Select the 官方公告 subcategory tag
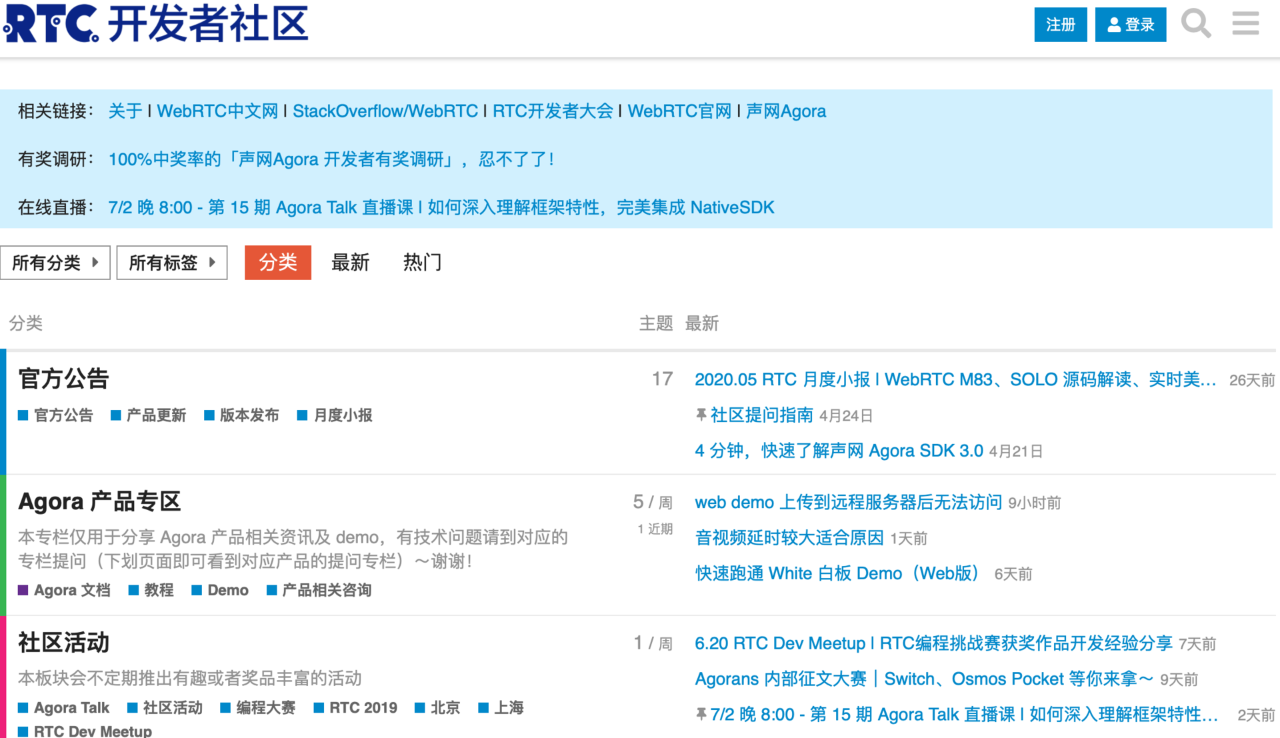Viewport: 1280px width, 738px height. coord(55,415)
